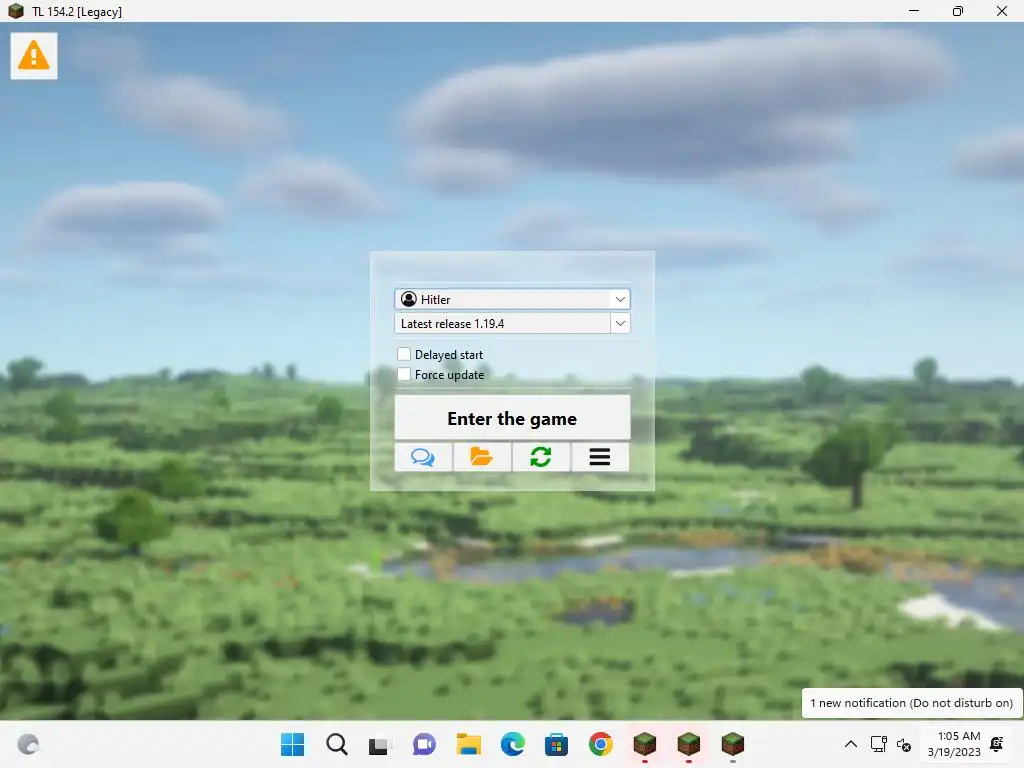Click the circular icon at taskbar left
The image size is (1024, 768).
point(28,744)
